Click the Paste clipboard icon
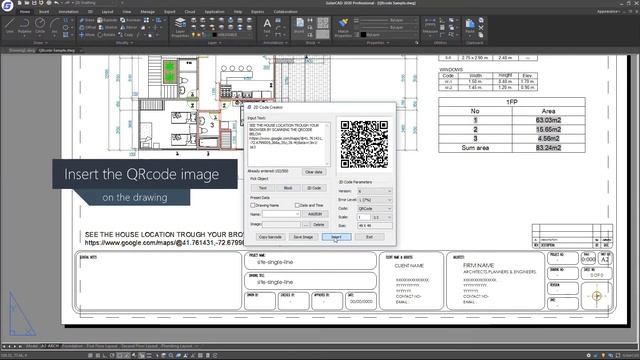Image resolution: width=640 pixels, height=360 pixels. pos(470,25)
